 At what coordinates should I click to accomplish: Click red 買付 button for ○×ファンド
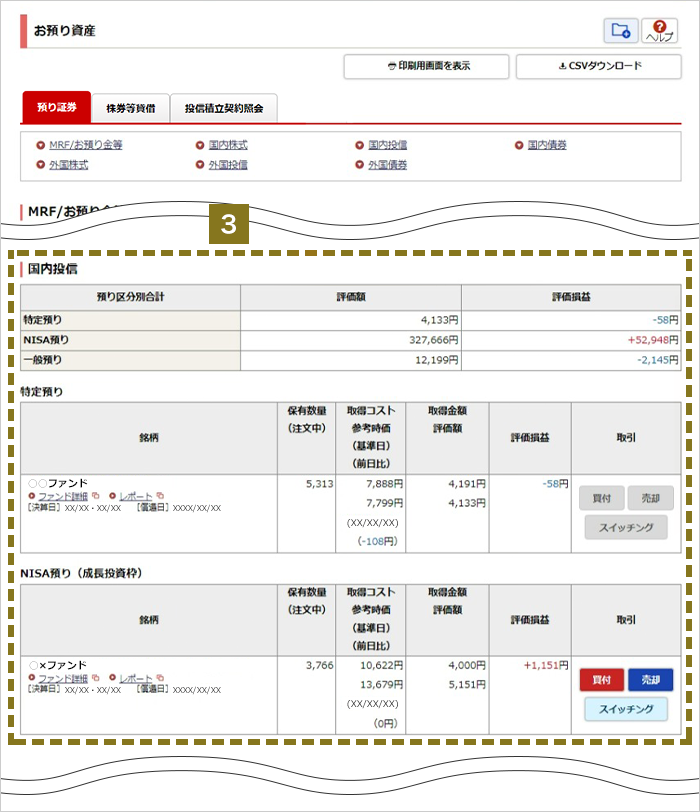pos(601,680)
